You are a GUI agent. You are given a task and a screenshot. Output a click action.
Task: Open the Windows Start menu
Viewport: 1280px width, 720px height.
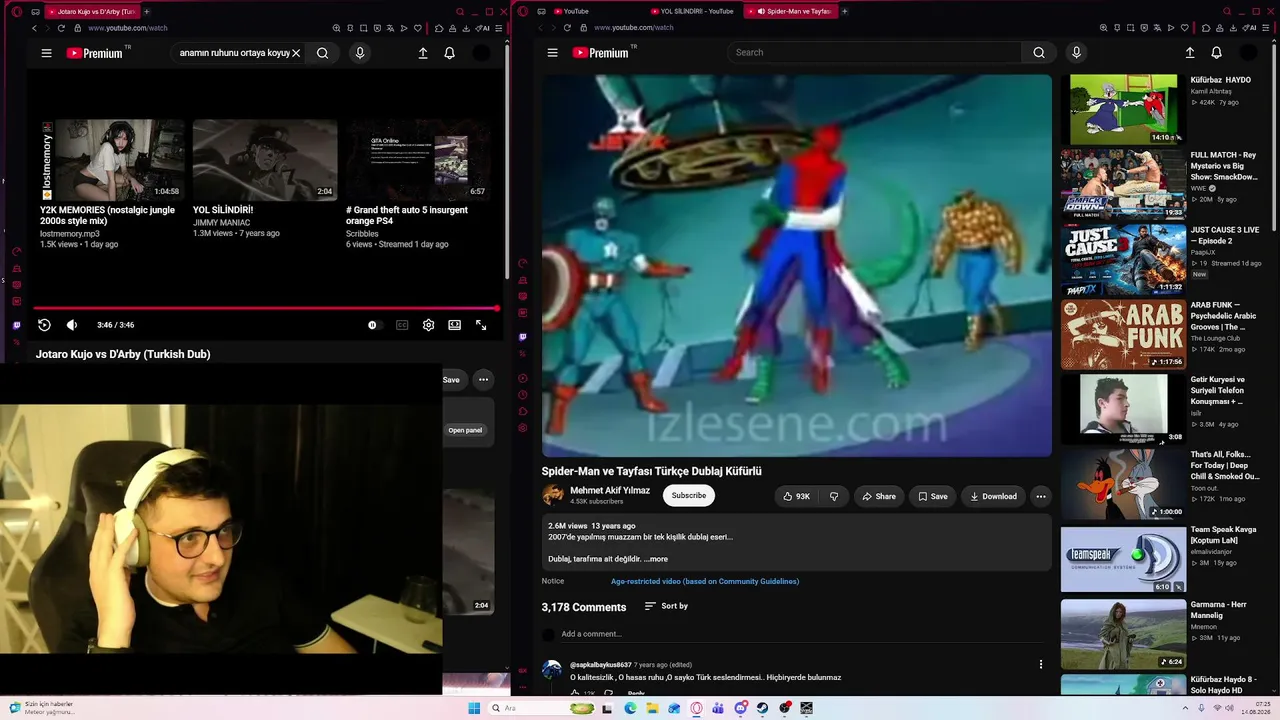coord(474,708)
